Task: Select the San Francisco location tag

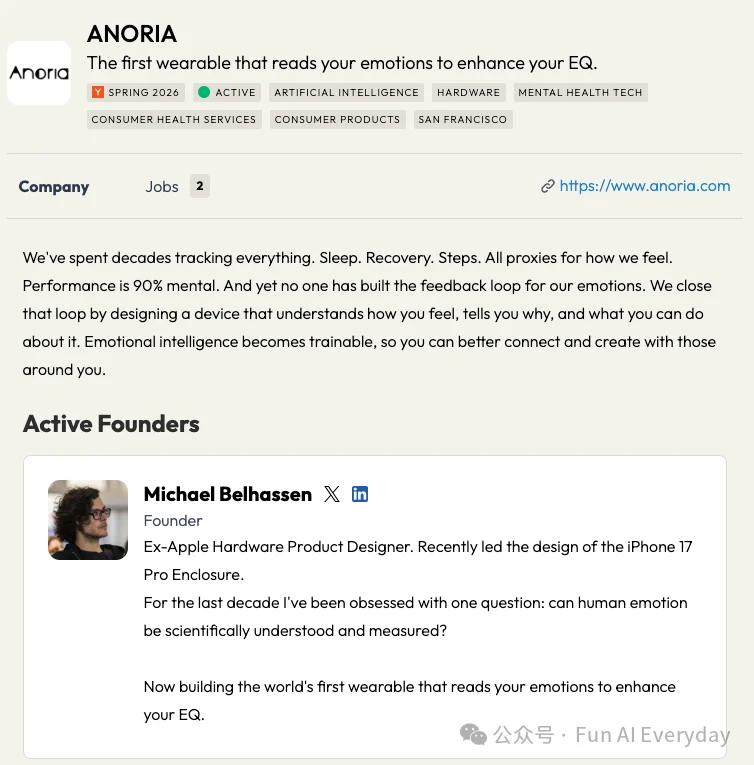Action: [463, 120]
